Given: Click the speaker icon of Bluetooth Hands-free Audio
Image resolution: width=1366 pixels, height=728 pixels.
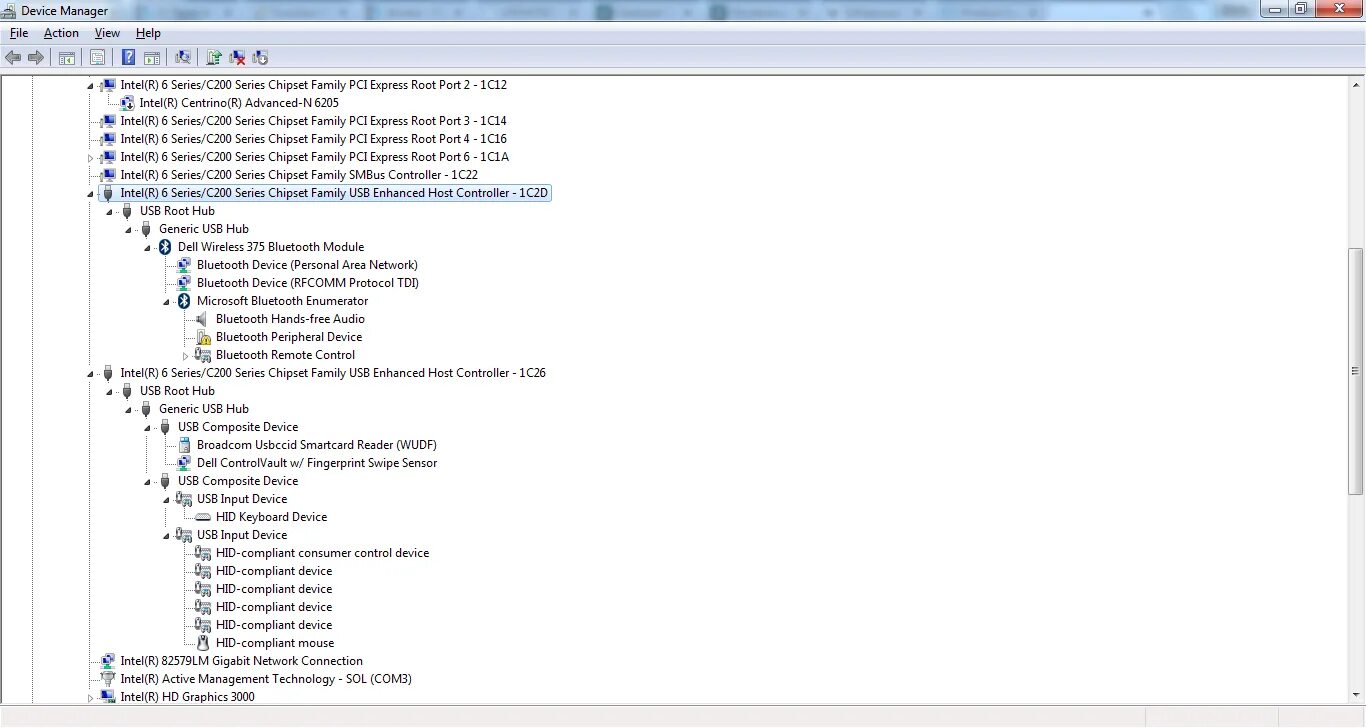Looking at the screenshot, I should pyautogui.click(x=203, y=319).
